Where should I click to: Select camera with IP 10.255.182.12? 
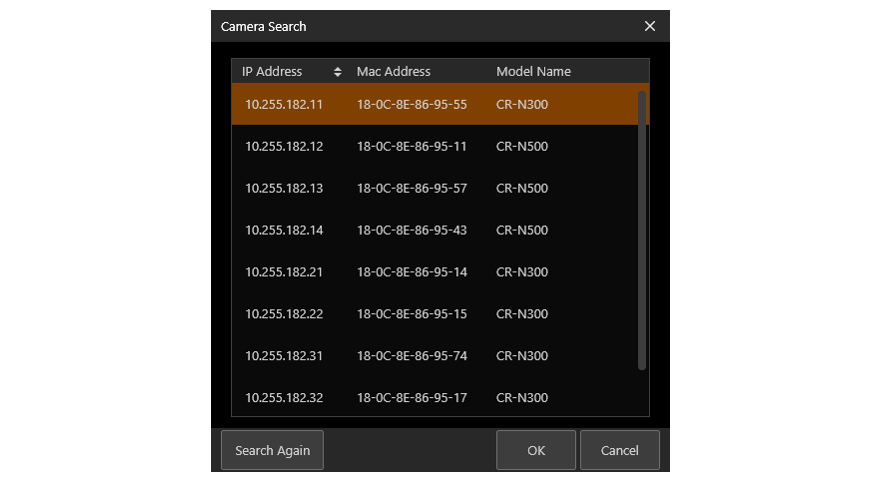[x=284, y=147]
